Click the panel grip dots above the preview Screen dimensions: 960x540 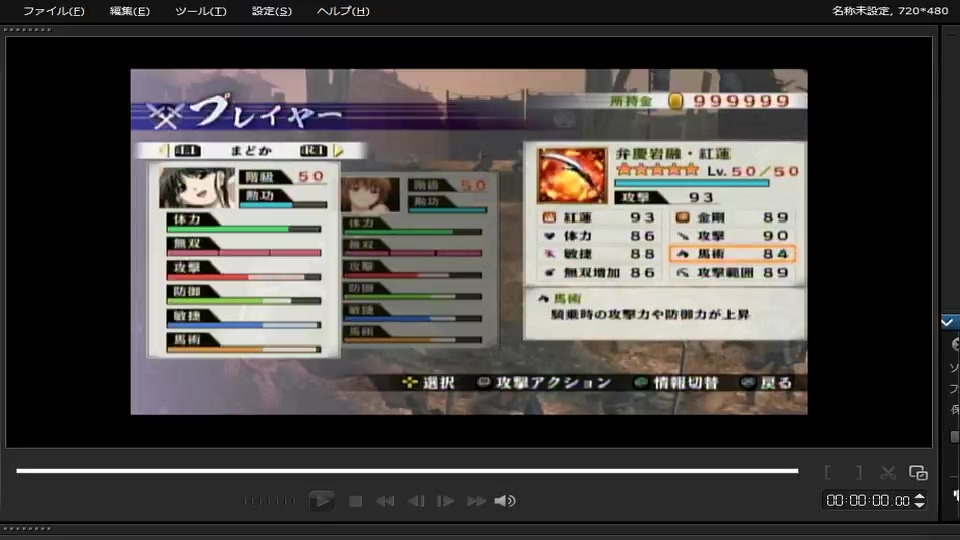point(28,29)
